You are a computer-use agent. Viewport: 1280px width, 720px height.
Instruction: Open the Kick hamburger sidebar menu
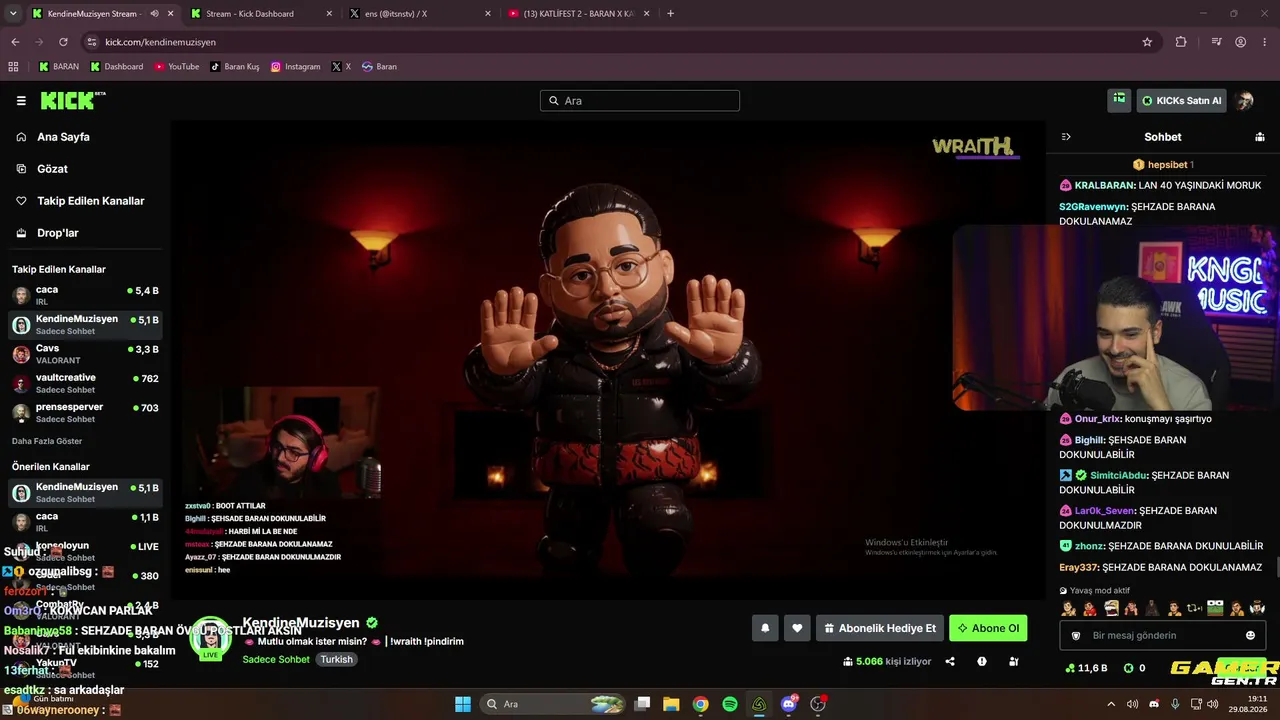click(x=21, y=101)
